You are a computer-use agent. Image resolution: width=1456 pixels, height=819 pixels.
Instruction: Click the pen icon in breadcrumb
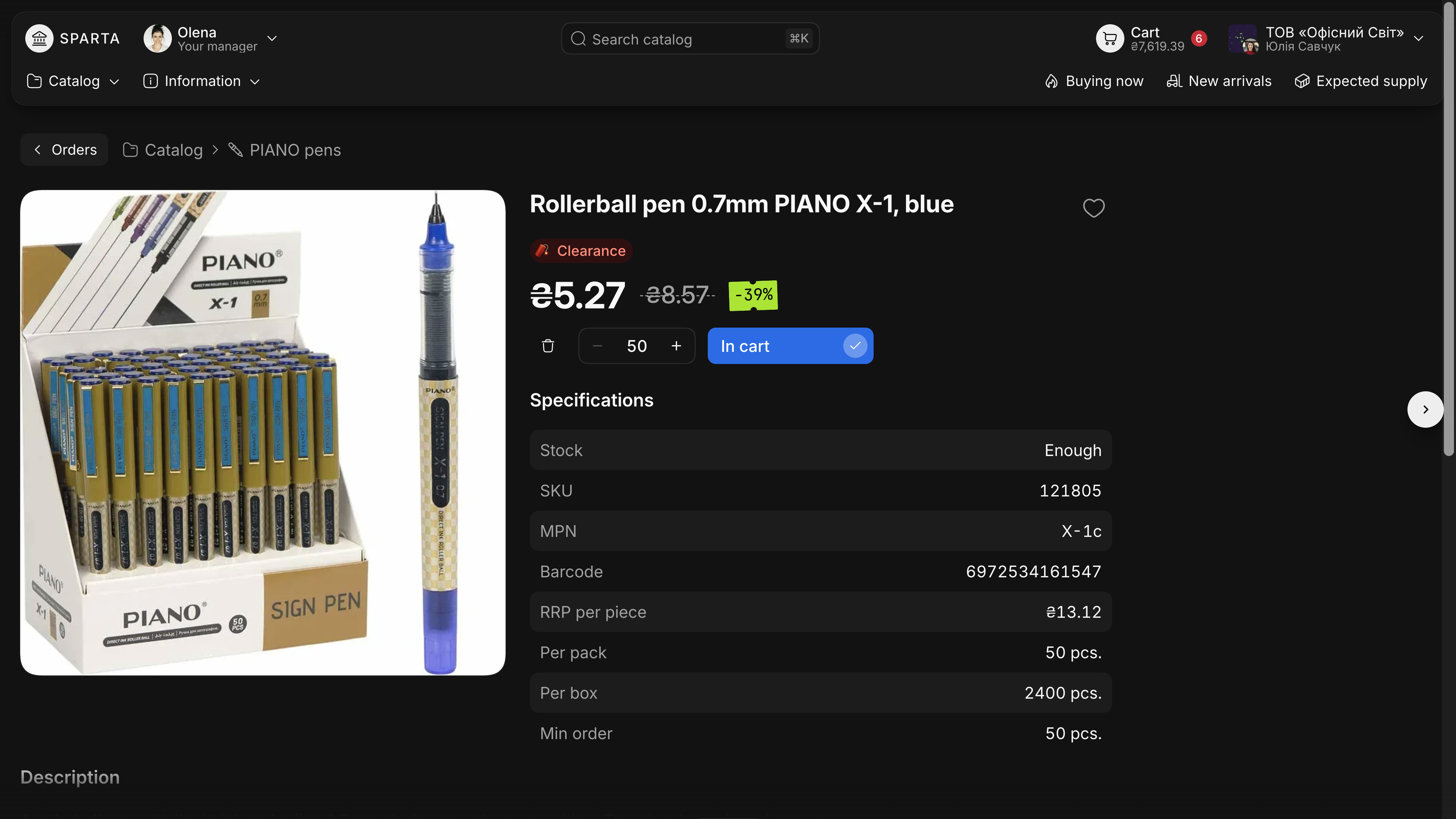click(x=236, y=150)
